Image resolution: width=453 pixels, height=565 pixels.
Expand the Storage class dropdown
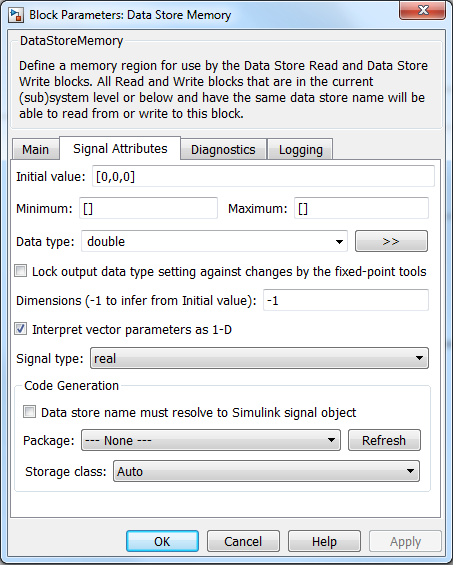coord(266,471)
